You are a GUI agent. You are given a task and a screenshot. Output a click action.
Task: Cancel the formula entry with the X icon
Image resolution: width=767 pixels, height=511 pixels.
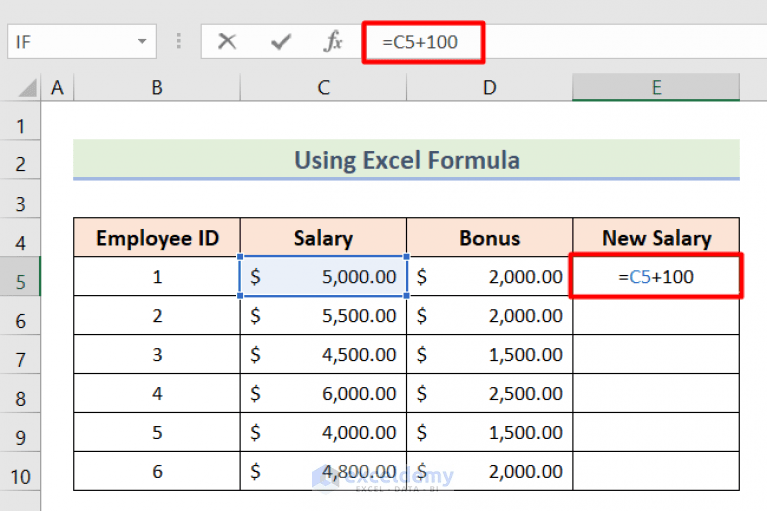click(x=227, y=42)
